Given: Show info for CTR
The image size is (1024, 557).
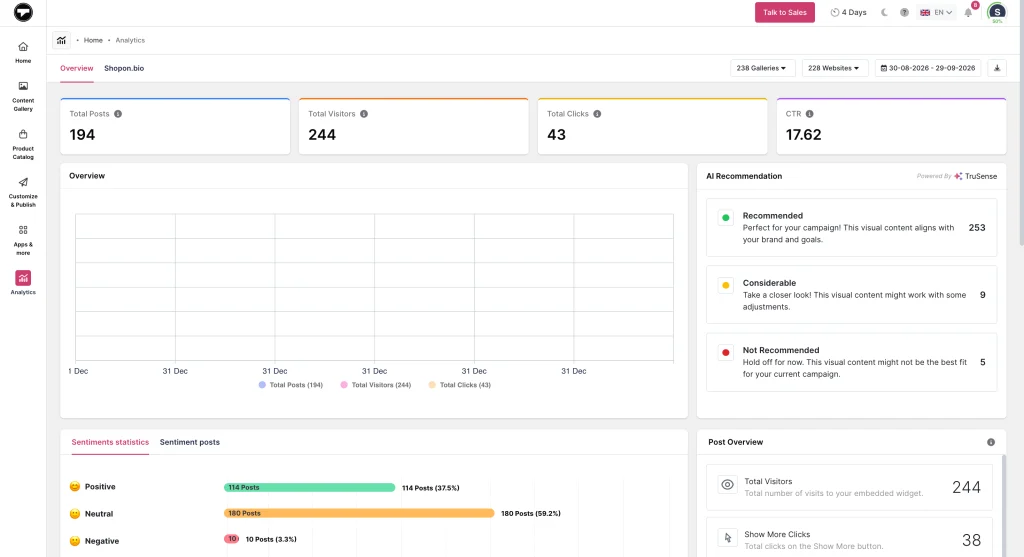Looking at the screenshot, I should pyautogui.click(x=809, y=114).
